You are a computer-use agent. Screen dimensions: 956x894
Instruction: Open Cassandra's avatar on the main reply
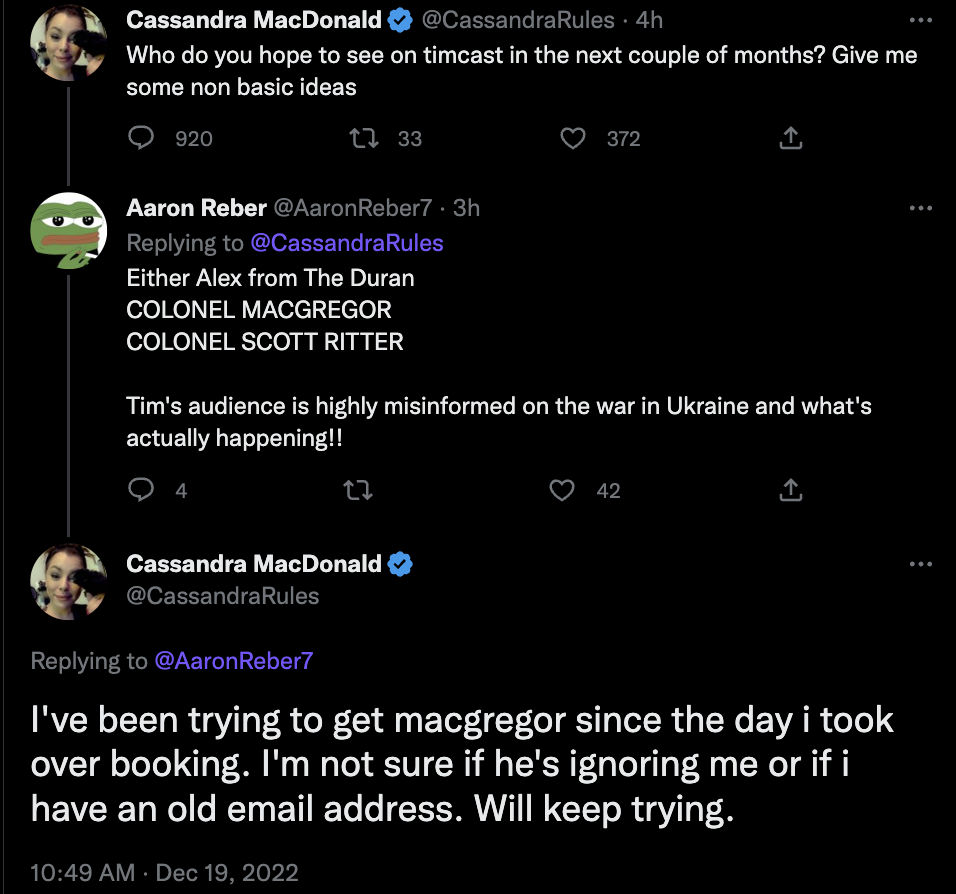click(68, 582)
